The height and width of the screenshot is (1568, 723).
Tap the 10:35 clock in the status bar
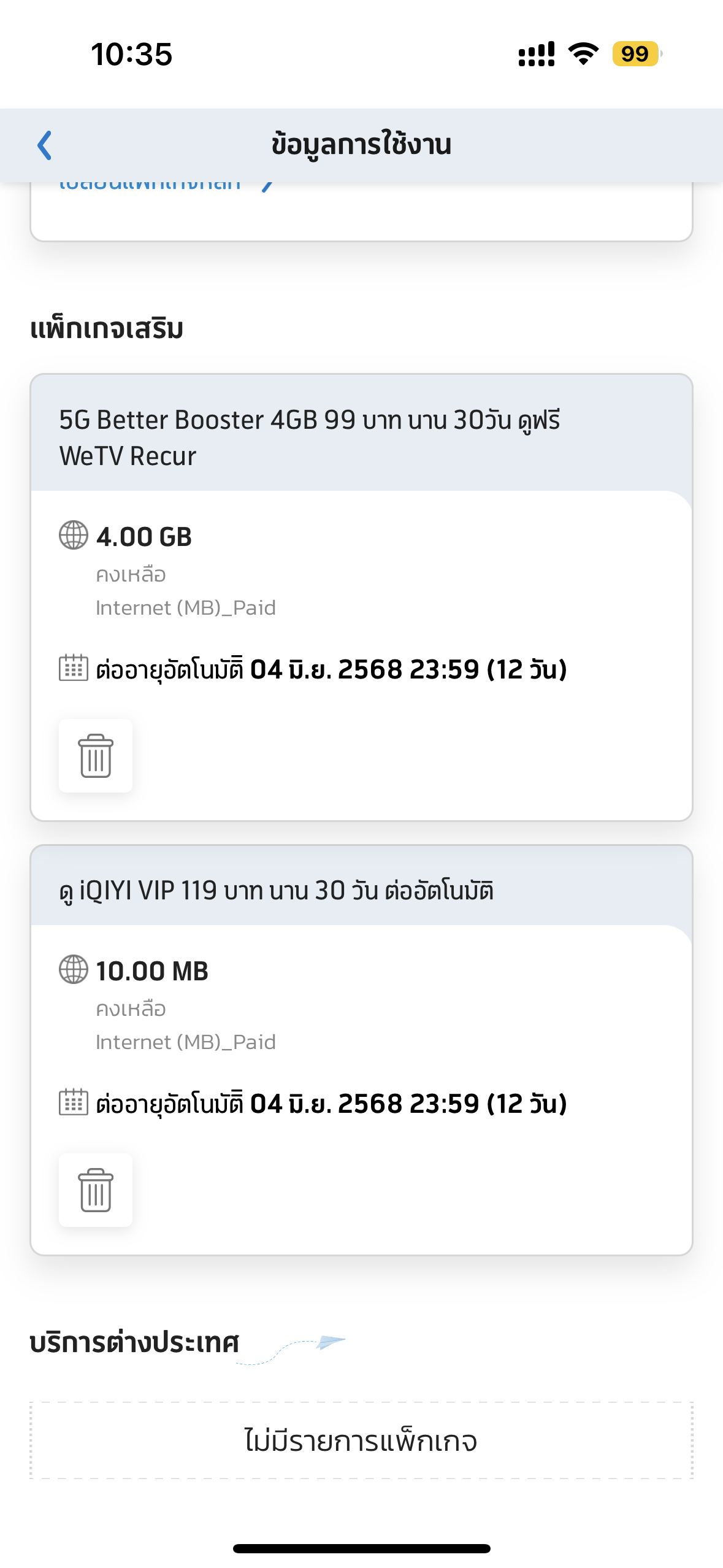(x=132, y=54)
